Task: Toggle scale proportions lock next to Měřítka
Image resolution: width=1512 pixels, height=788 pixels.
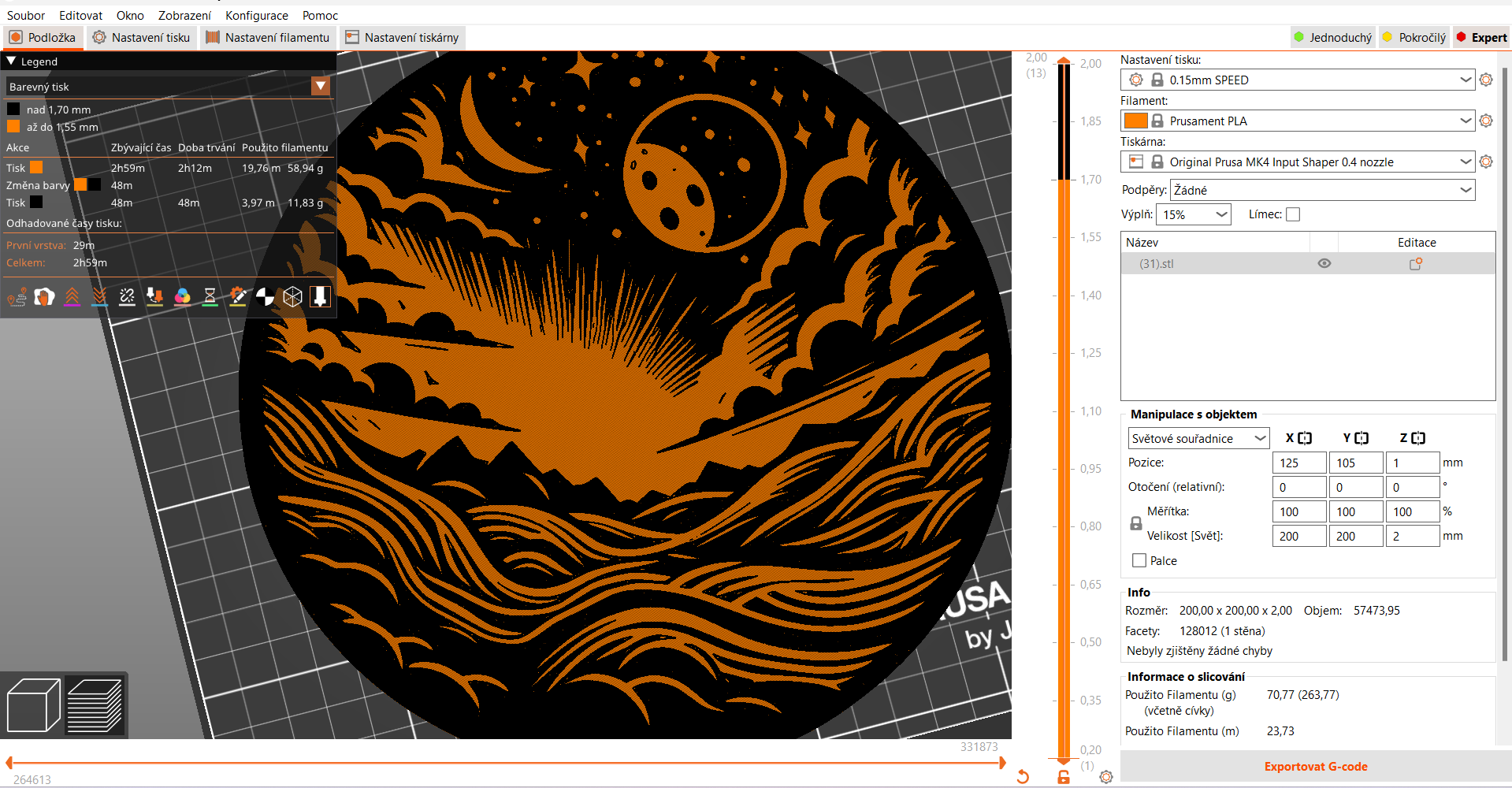Action: (x=1136, y=523)
